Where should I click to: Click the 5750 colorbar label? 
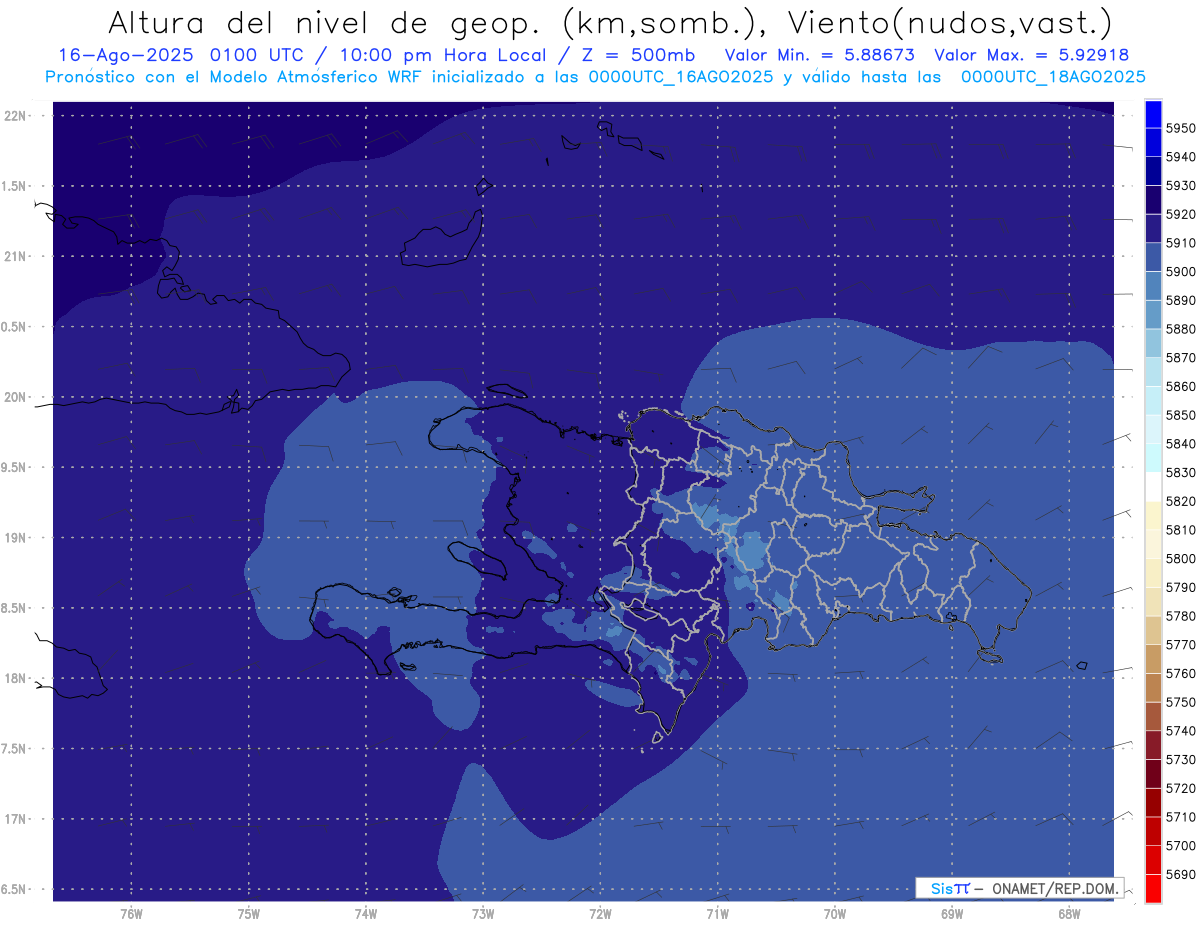click(x=1180, y=702)
